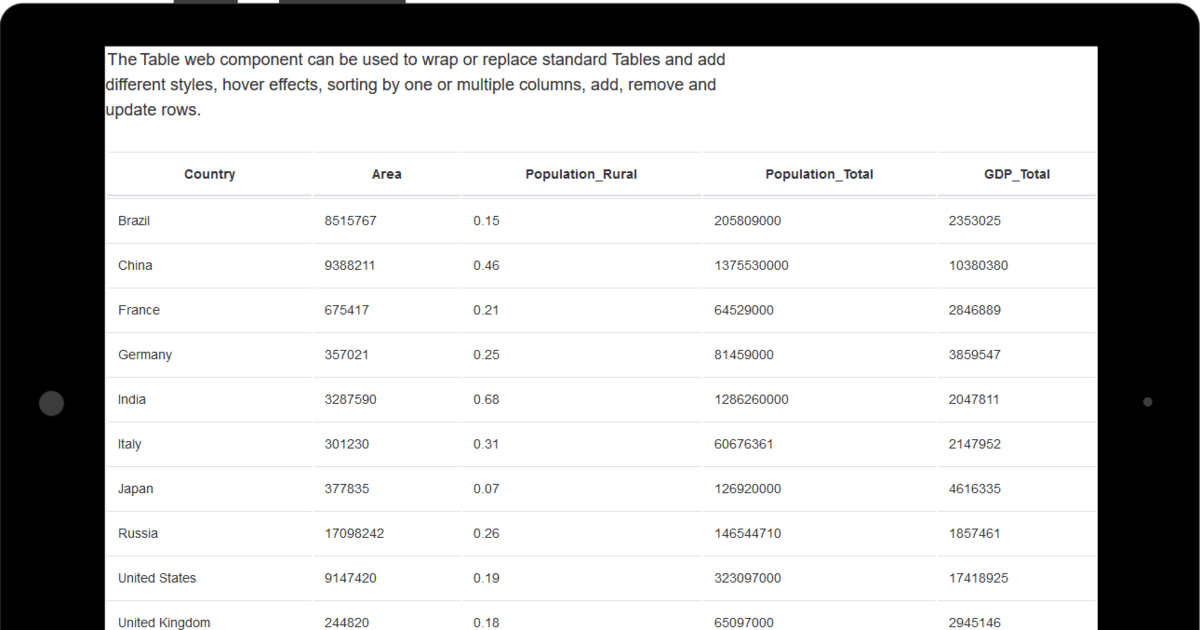Sort the table by GDP_Total column

1017,173
